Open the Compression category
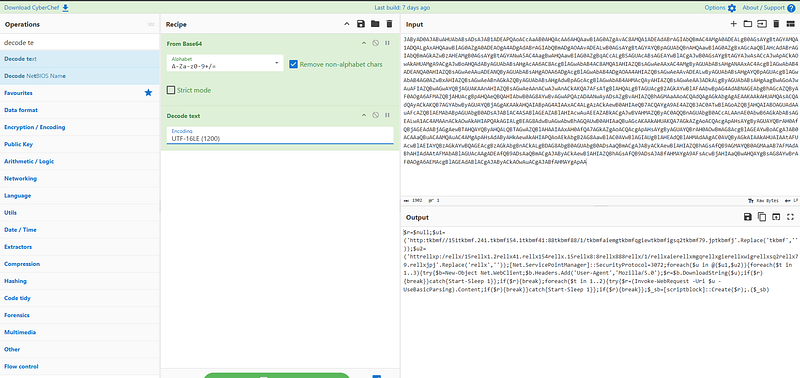Screen dimensions: 800x378 click(79, 264)
